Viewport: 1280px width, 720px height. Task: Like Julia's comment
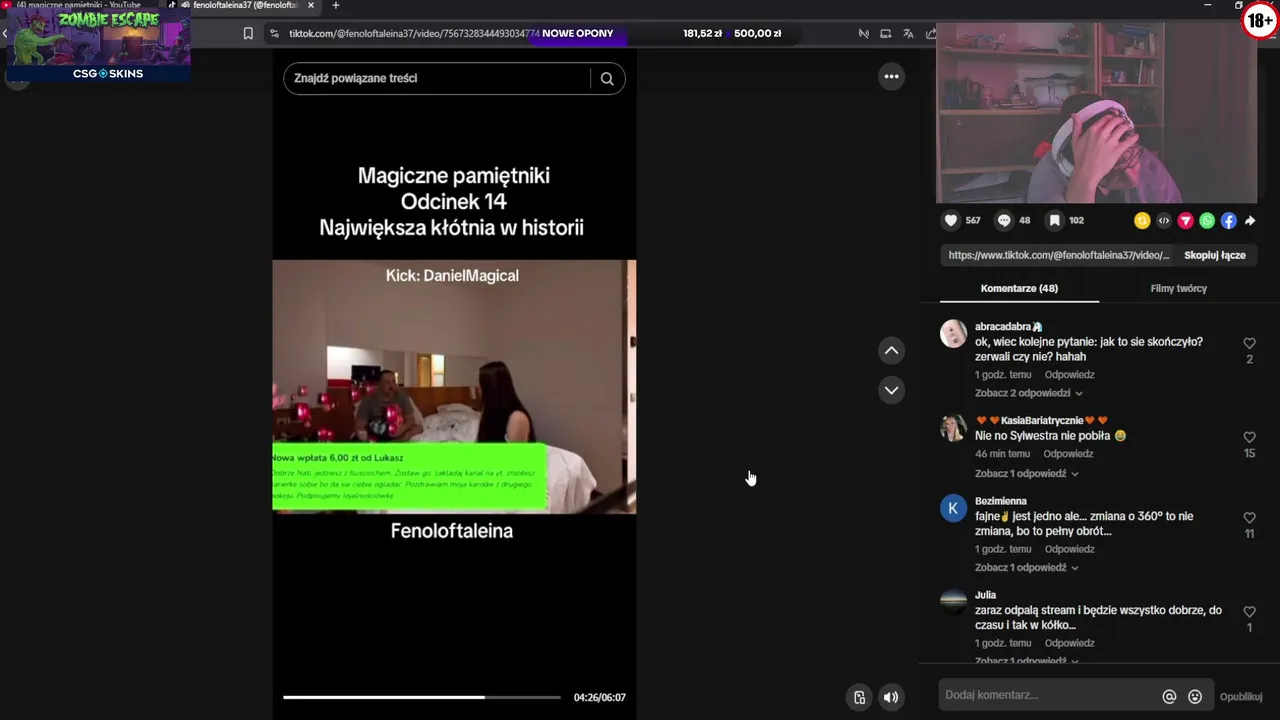1249,611
